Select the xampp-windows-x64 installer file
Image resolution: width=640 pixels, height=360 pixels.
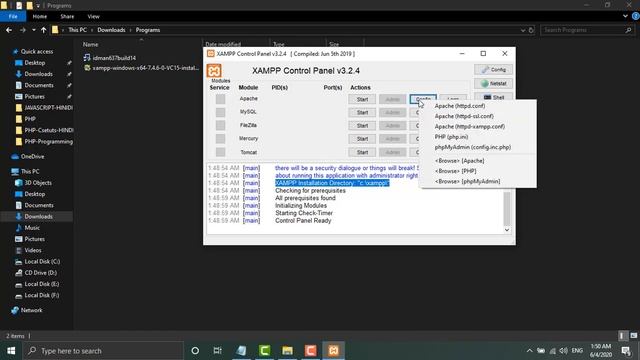pyautogui.click(x=141, y=68)
